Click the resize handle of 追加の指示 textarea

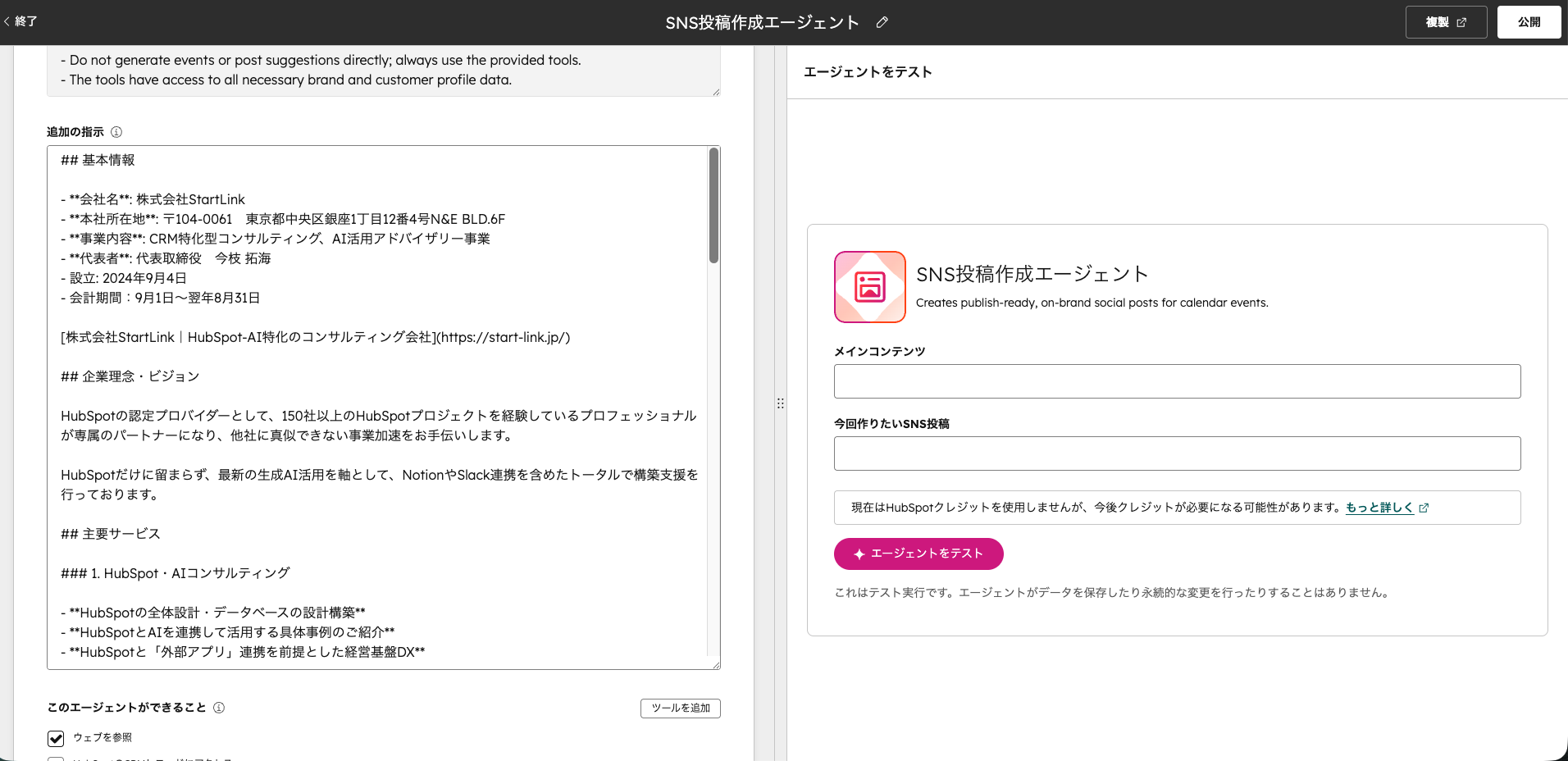pos(716,665)
